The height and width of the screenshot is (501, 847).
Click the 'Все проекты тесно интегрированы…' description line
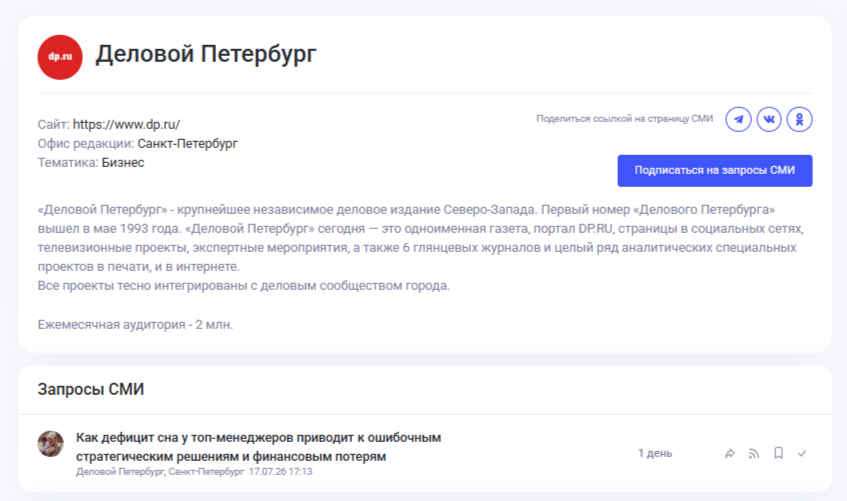[x=244, y=286]
